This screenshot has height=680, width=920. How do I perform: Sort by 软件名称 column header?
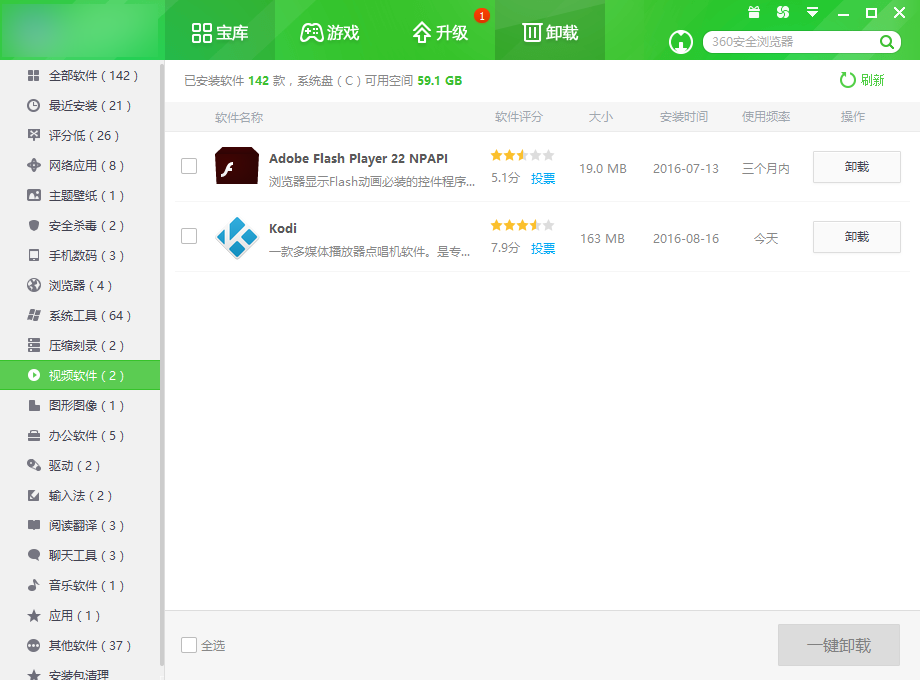point(239,117)
